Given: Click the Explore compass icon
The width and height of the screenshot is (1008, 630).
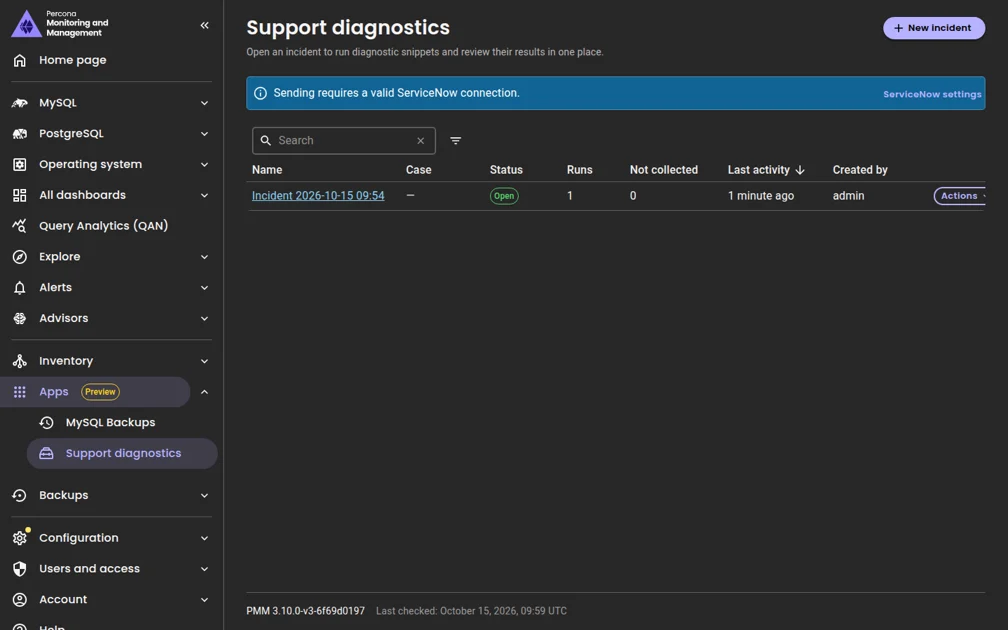Looking at the screenshot, I should (x=20, y=257).
